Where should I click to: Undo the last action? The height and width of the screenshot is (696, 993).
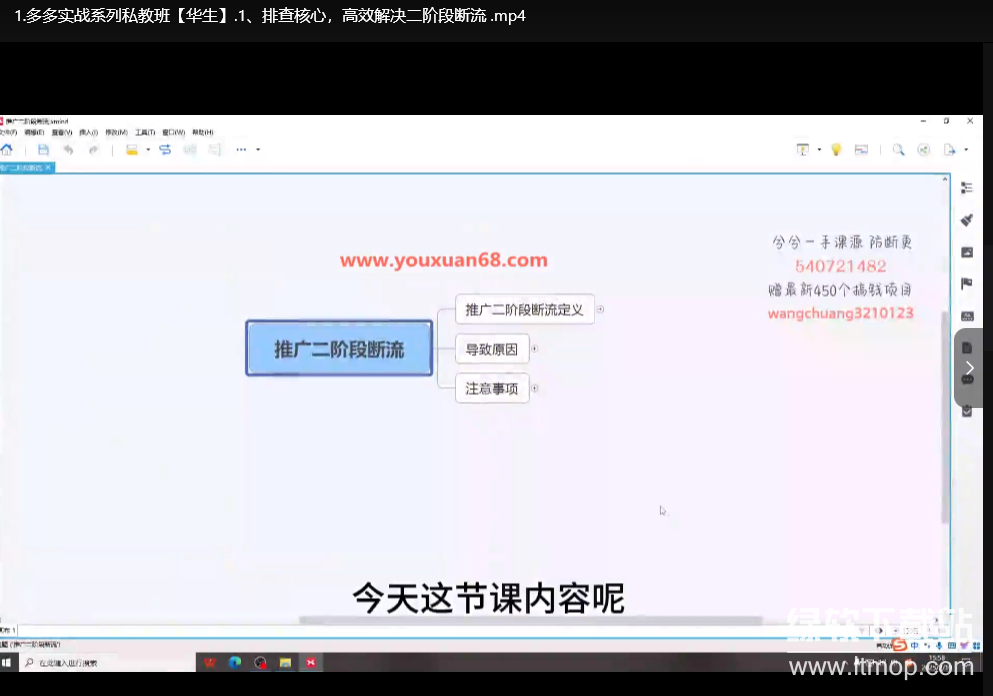tap(68, 149)
